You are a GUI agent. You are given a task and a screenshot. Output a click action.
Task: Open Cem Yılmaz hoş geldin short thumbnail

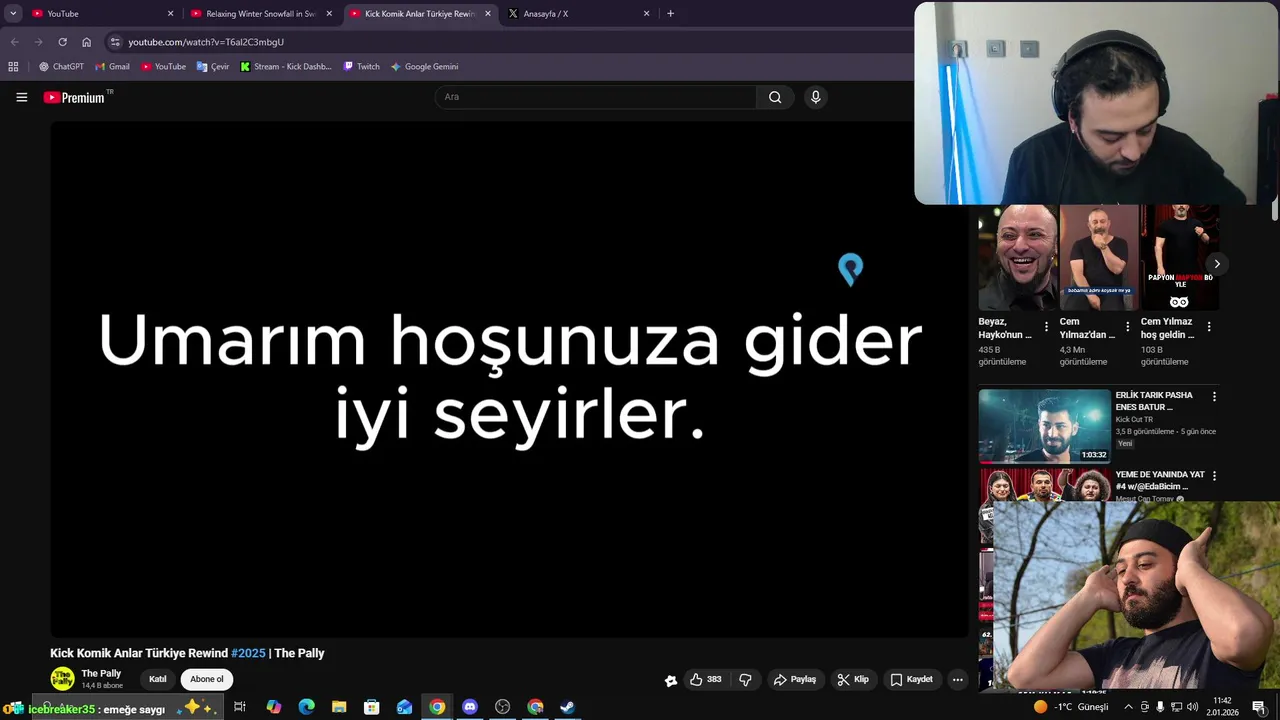click(1180, 258)
